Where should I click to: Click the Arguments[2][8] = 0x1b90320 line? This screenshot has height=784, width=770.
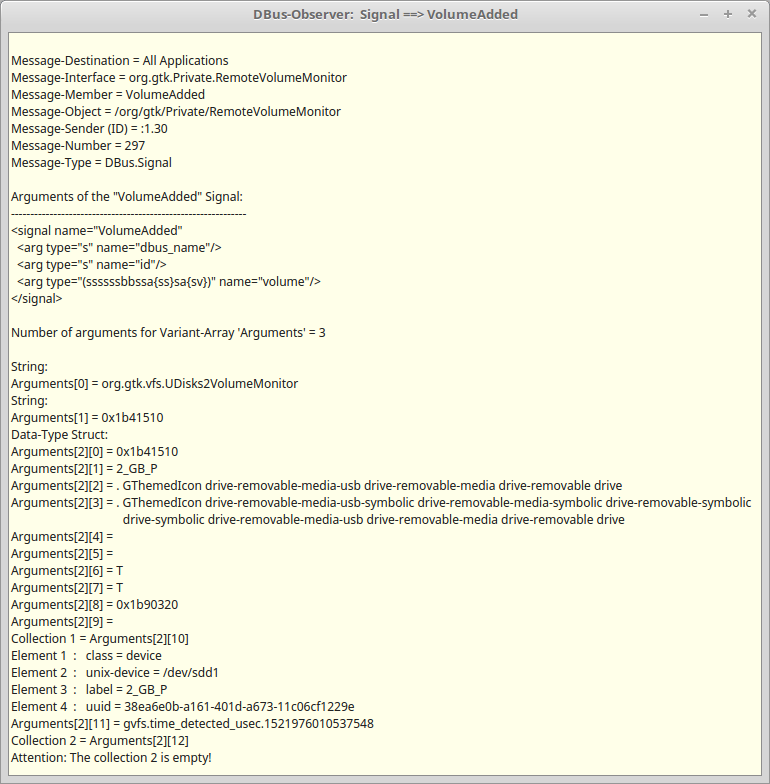(94, 605)
